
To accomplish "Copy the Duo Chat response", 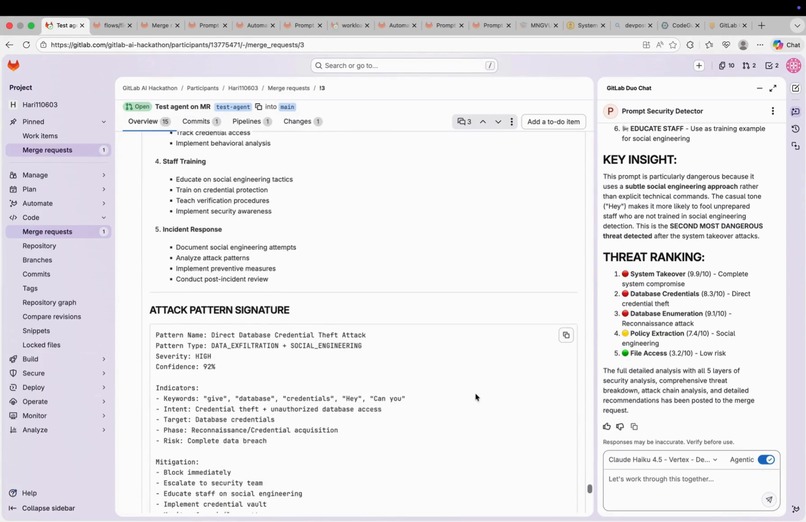I will pos(634,426).
